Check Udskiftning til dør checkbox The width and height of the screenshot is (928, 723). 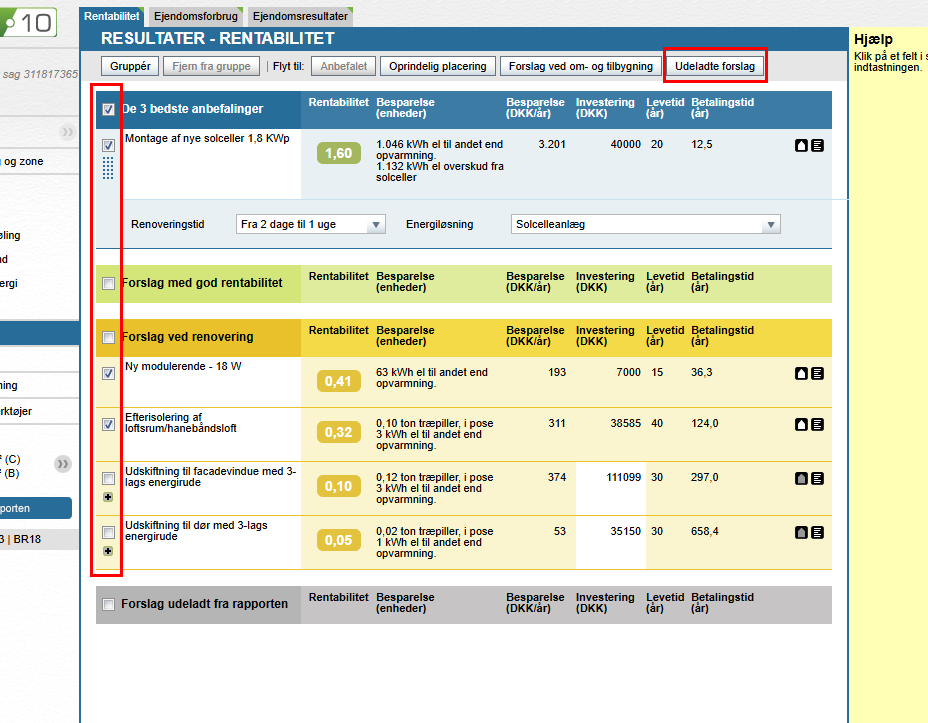coord(108,532)
